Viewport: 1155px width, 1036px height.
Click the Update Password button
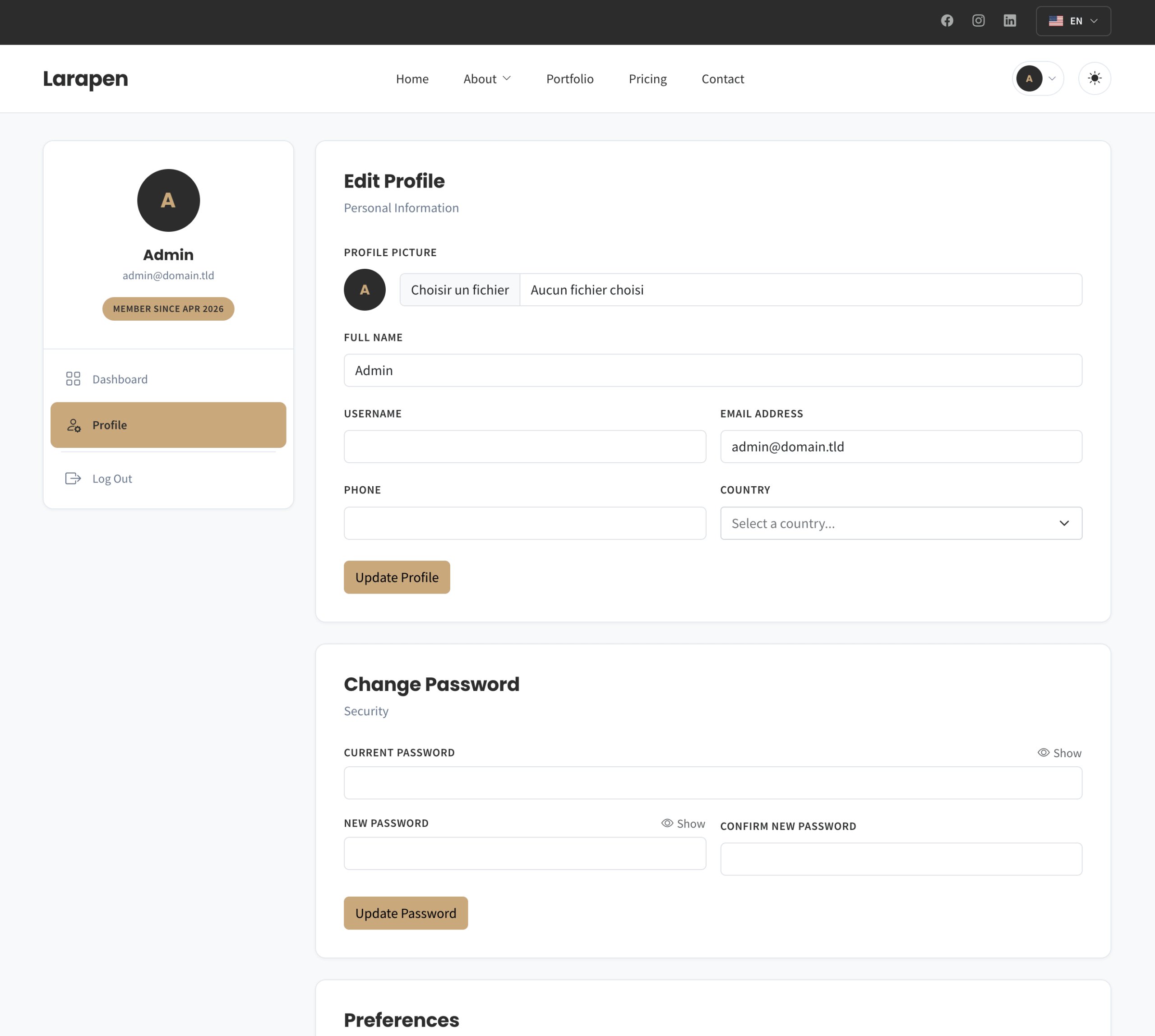406,913
